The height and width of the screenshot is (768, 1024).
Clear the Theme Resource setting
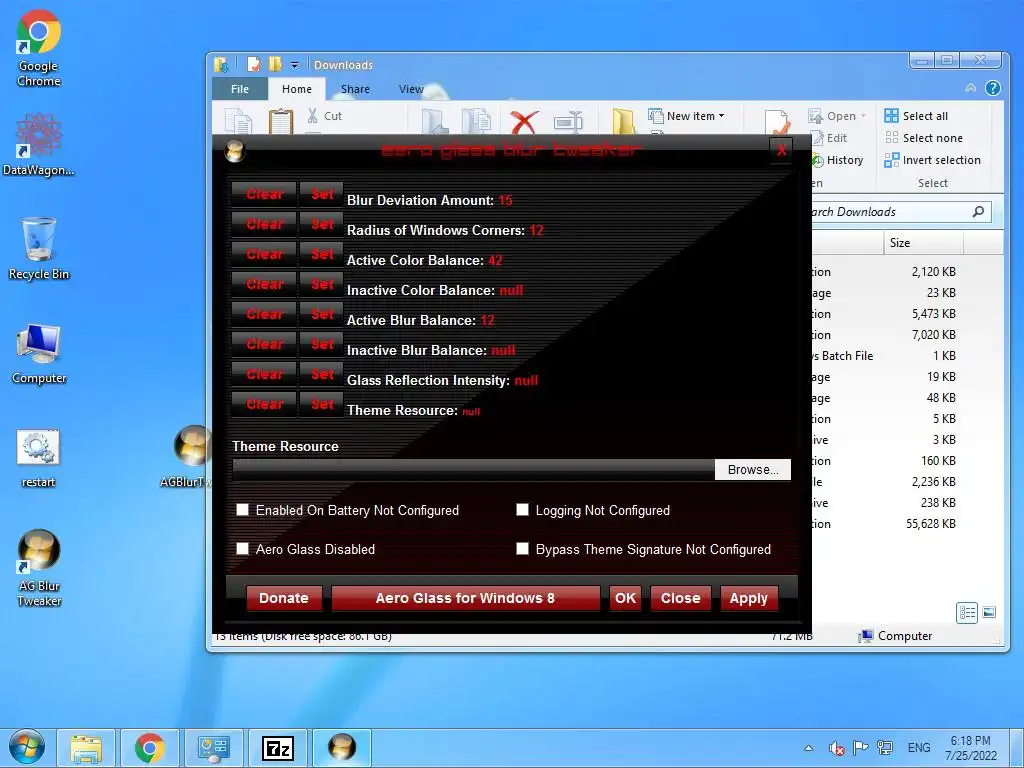264,404
